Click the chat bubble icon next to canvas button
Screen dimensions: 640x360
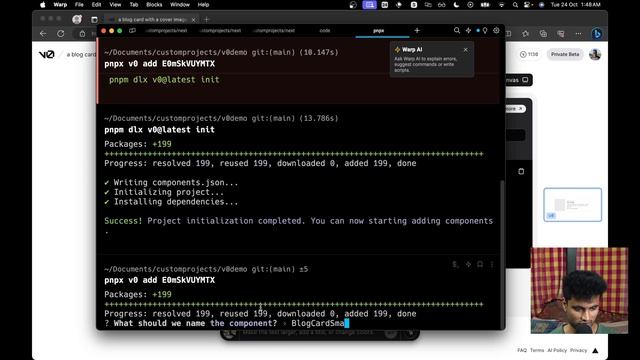(525, 80)
